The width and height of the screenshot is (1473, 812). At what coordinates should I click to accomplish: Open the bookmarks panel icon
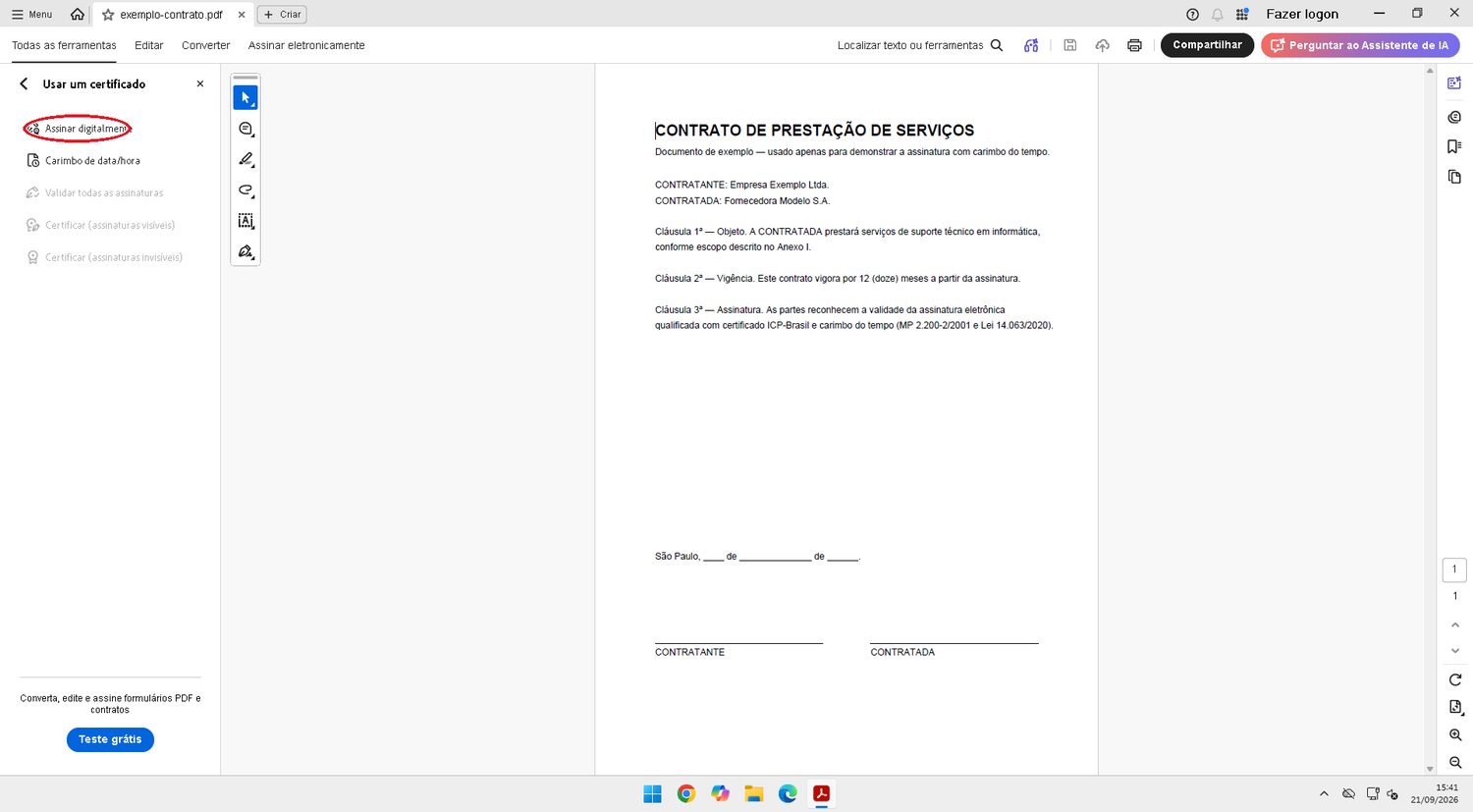click(1454, 146)
